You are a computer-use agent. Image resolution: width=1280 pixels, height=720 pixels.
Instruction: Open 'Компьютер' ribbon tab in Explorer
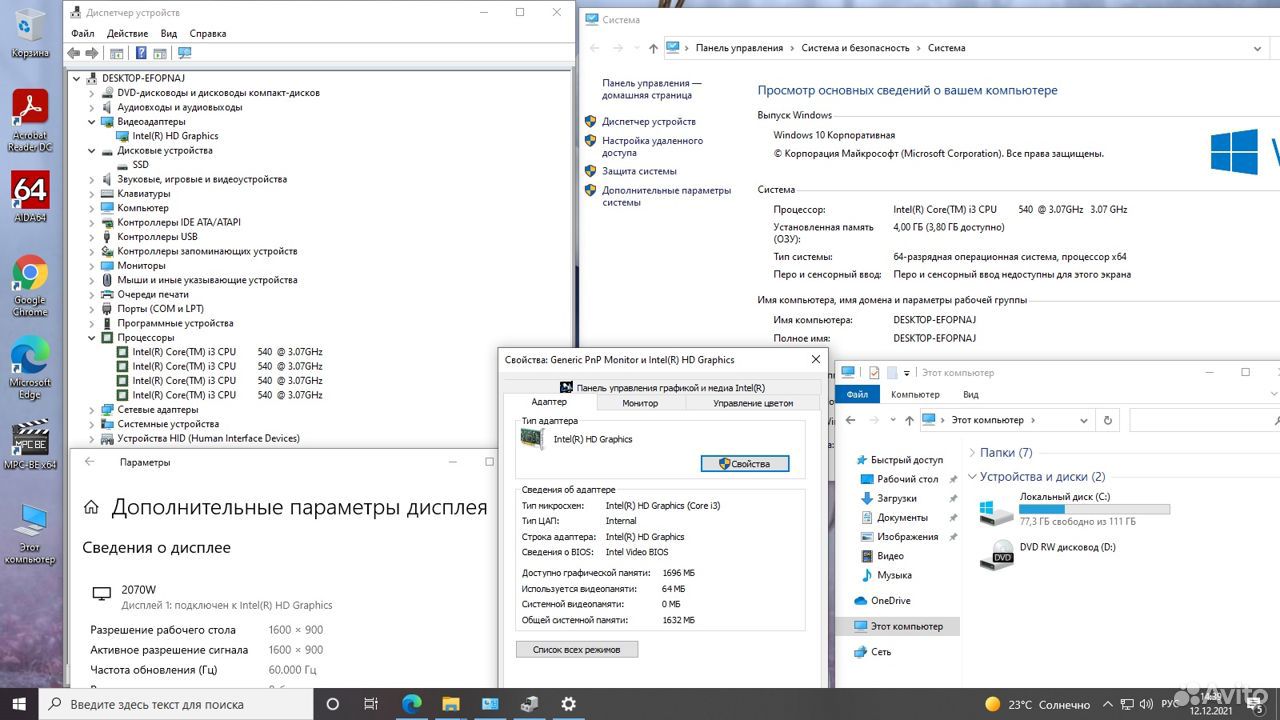click(916, 394)
